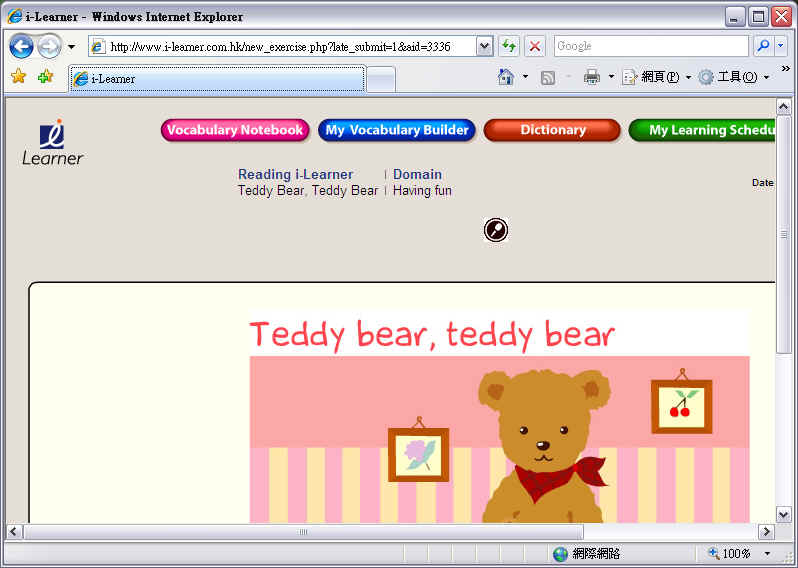Click My Vocabulary Builder button

click(x=396, y=130)
